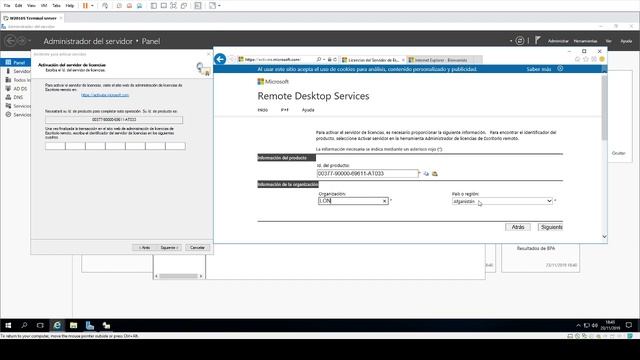Screen dimensions: 640x360
Task: Click Server Manager forward navigation arrow
Action: click(22, 41)
